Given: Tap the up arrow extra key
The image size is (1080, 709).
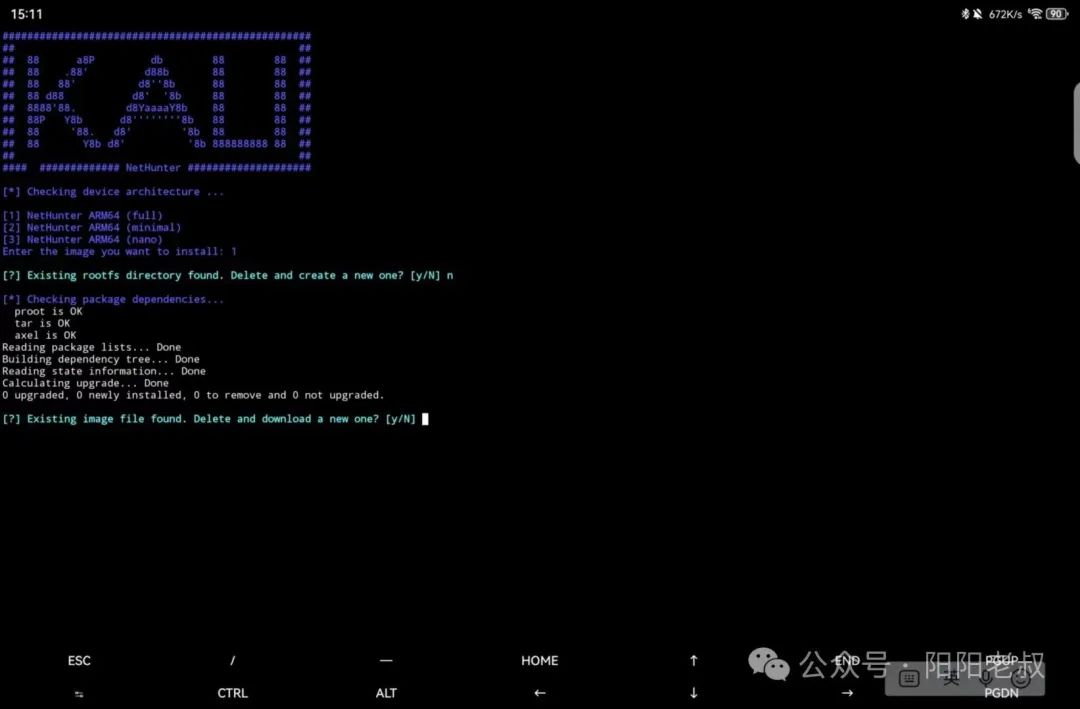Looking at the screenshot, I should point(694,660).
